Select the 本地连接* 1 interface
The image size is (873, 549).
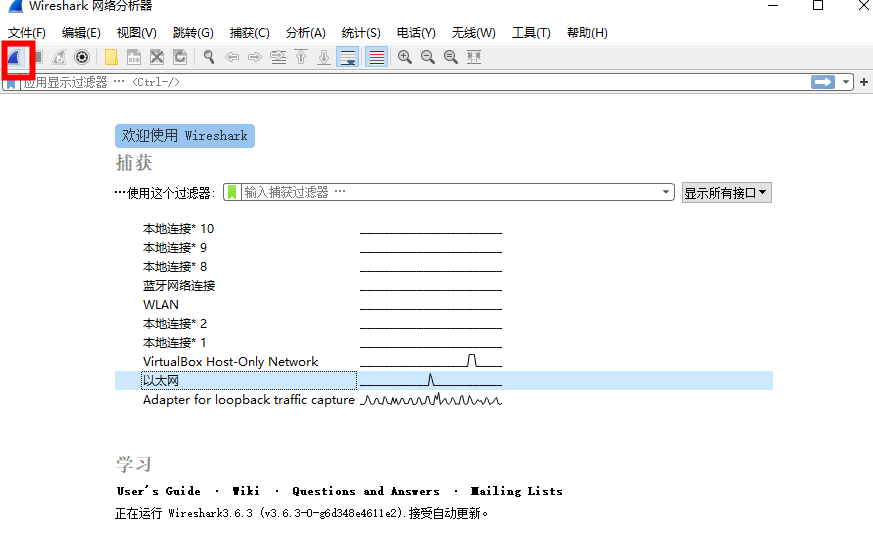click(174, 342)
